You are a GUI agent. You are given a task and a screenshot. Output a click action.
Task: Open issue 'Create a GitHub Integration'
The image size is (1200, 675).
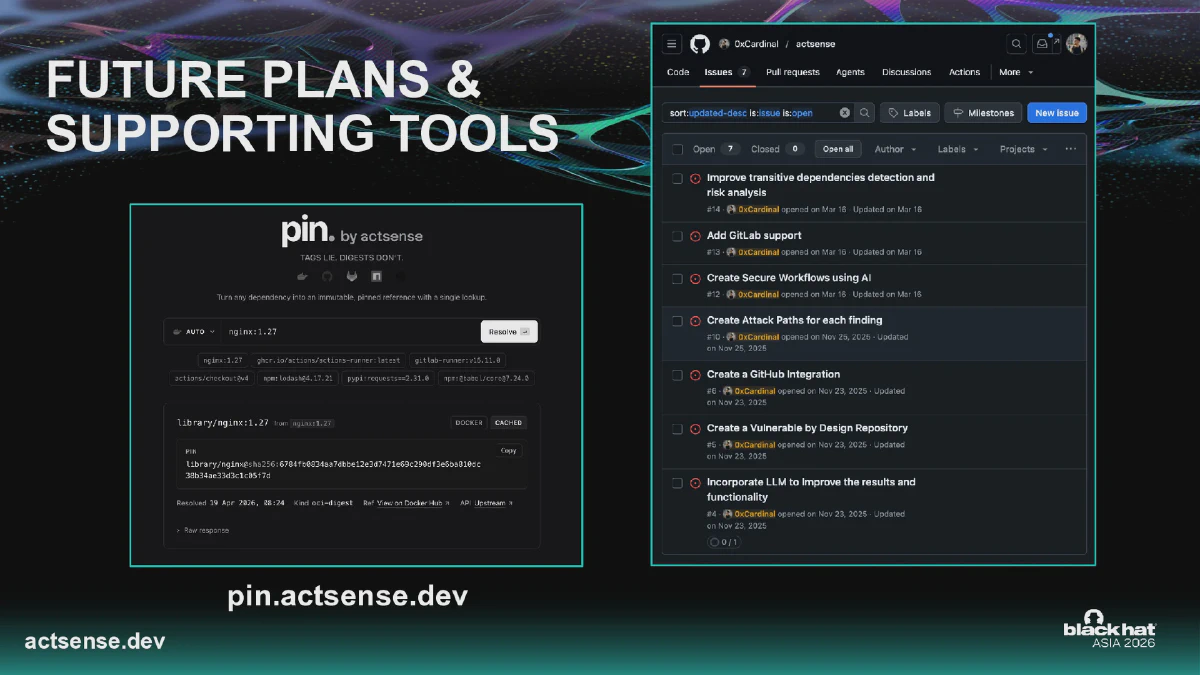[773, 375]
